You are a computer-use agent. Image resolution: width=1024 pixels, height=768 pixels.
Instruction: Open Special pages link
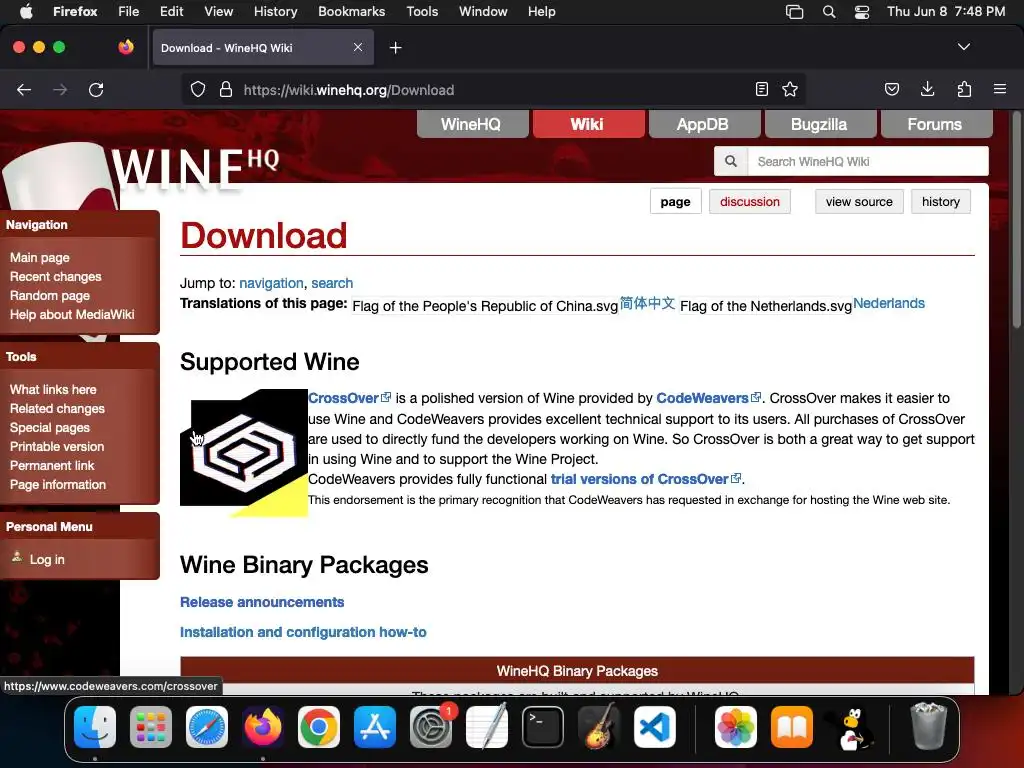pyautogui.click(x=50, y=427)
